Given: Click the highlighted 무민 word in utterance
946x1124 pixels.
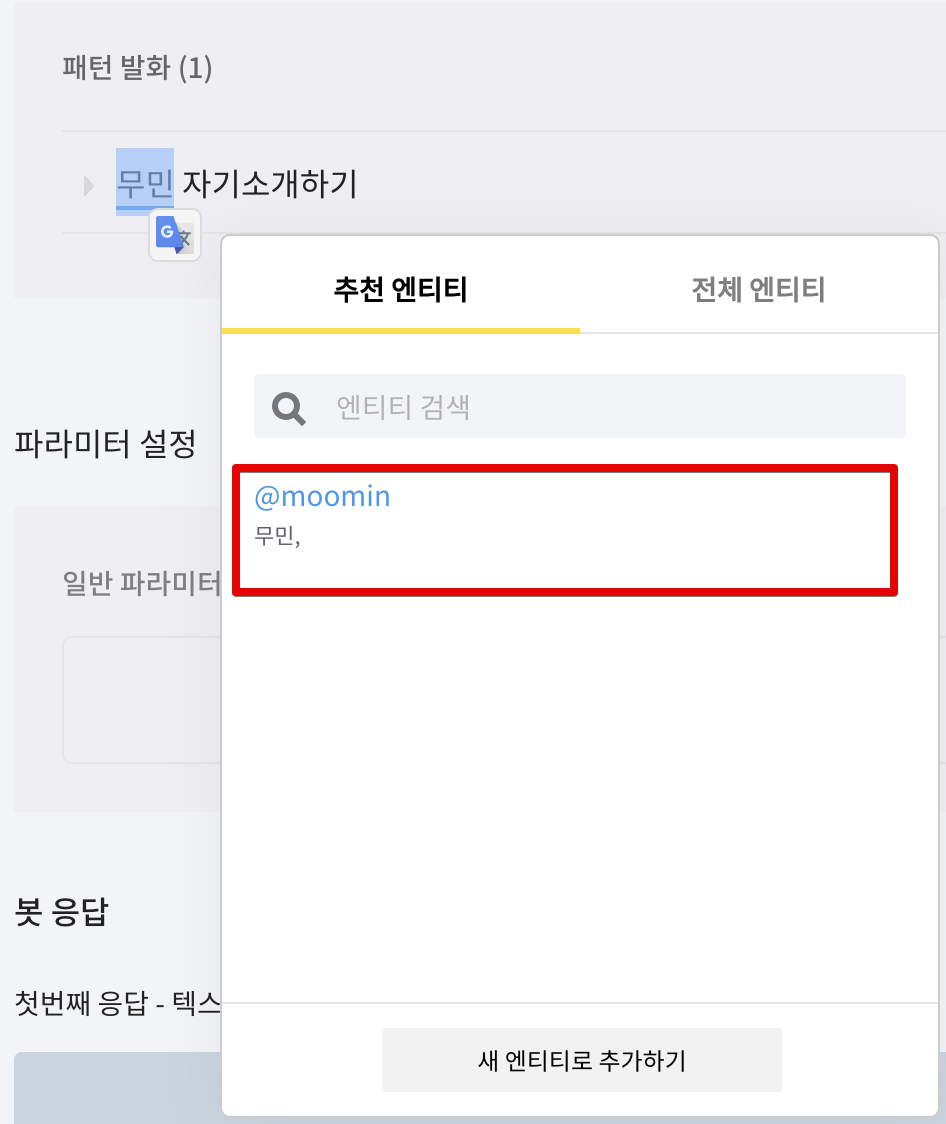Looking at the screenshot, I should (x=145, y=183).
